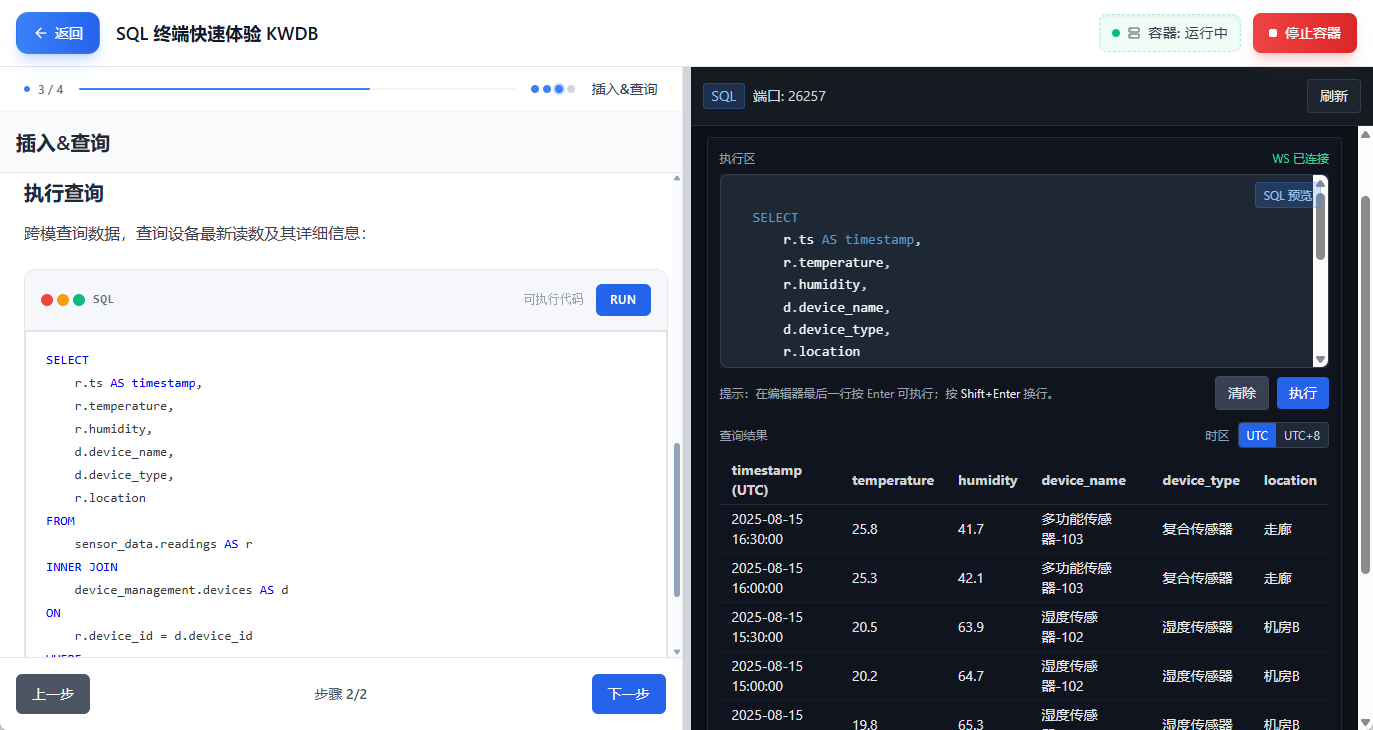1373x730 pixels.
Task: Click the temperature value 25.3
Action: point(865,578)
